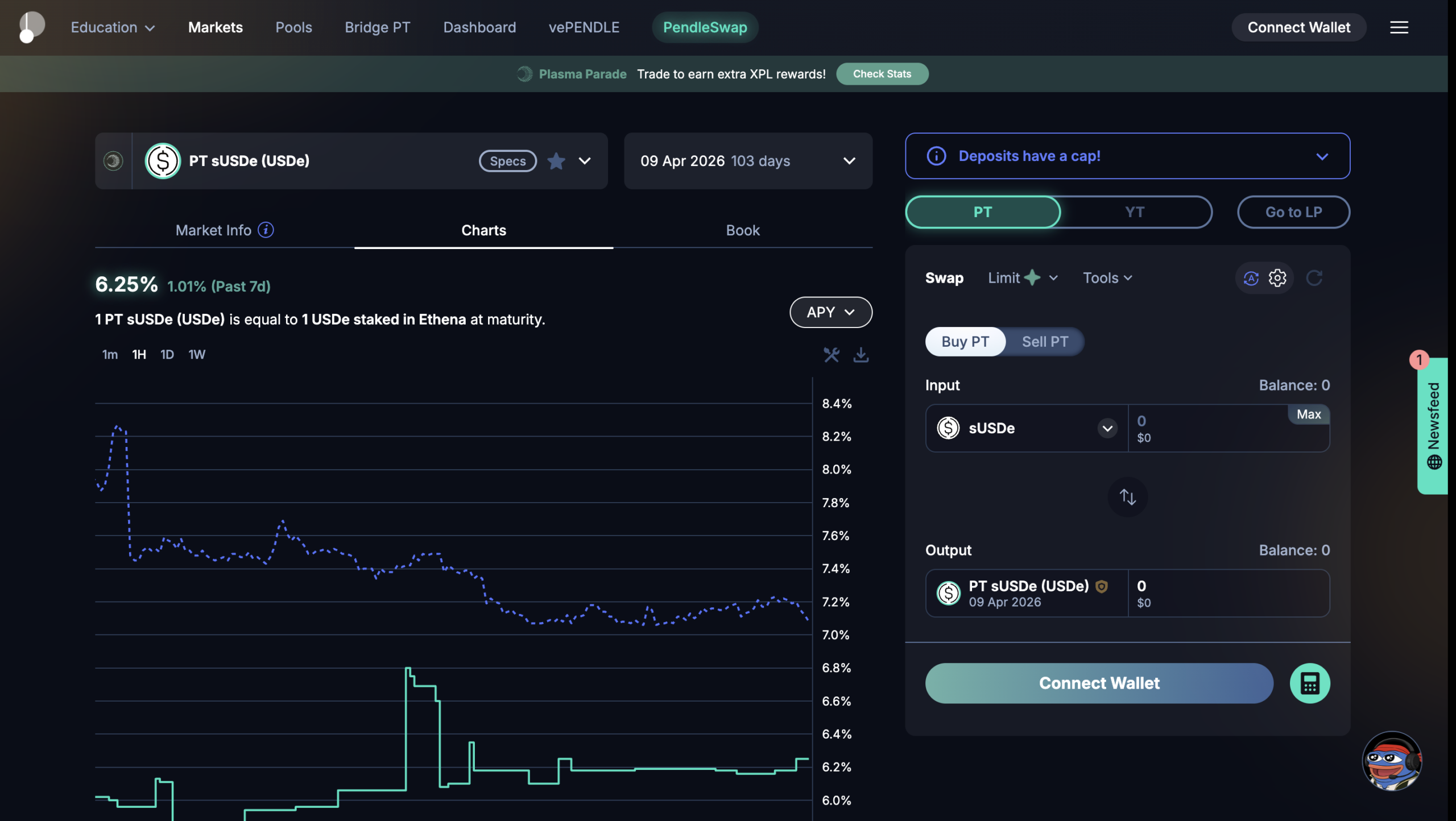
Task: Open the hamburger menu icon
Action: click(x=1399, y=27)
